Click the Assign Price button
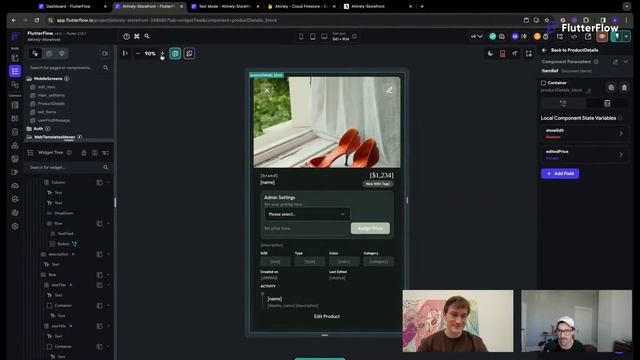 (370, 228)
